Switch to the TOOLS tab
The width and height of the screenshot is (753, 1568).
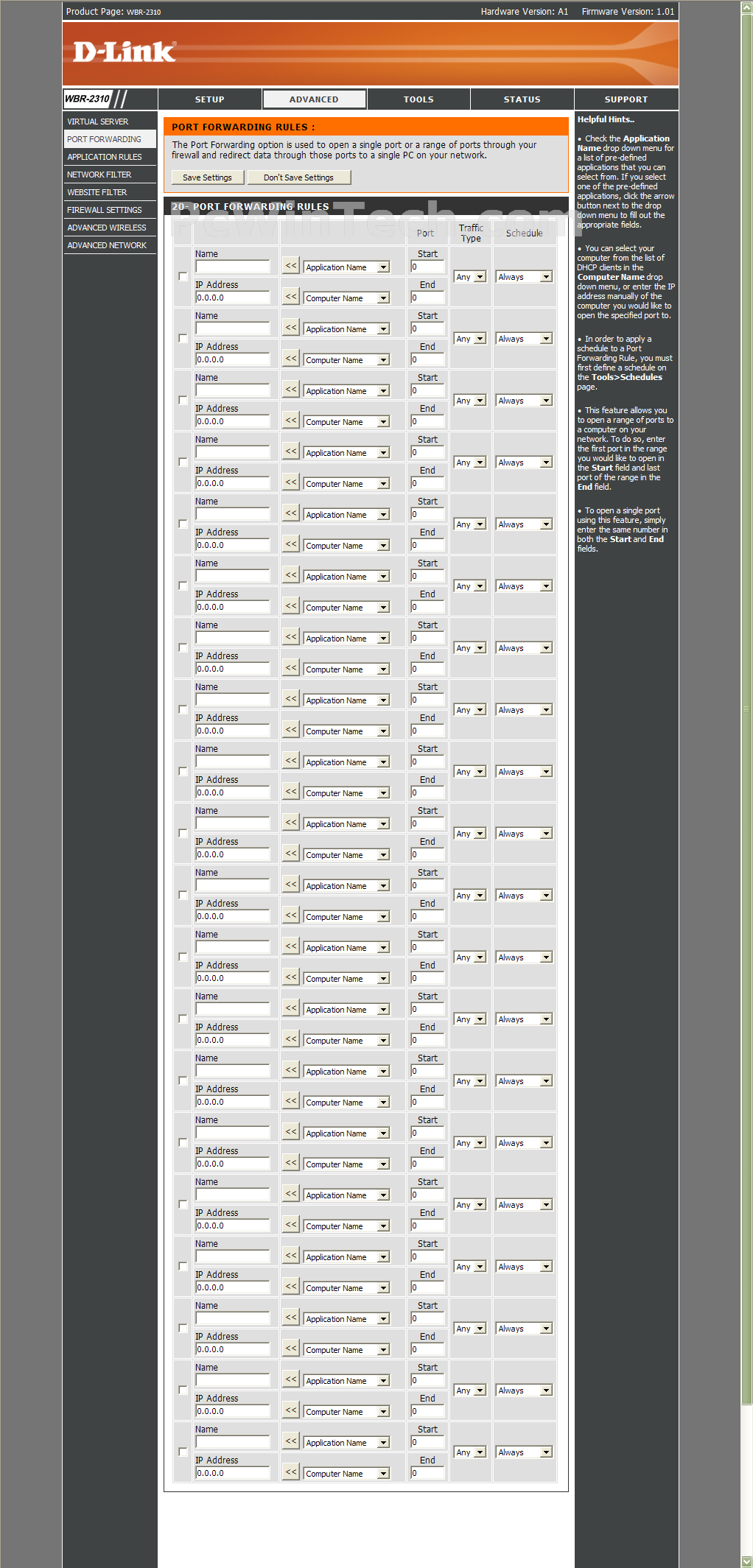[x=418, y=99]
